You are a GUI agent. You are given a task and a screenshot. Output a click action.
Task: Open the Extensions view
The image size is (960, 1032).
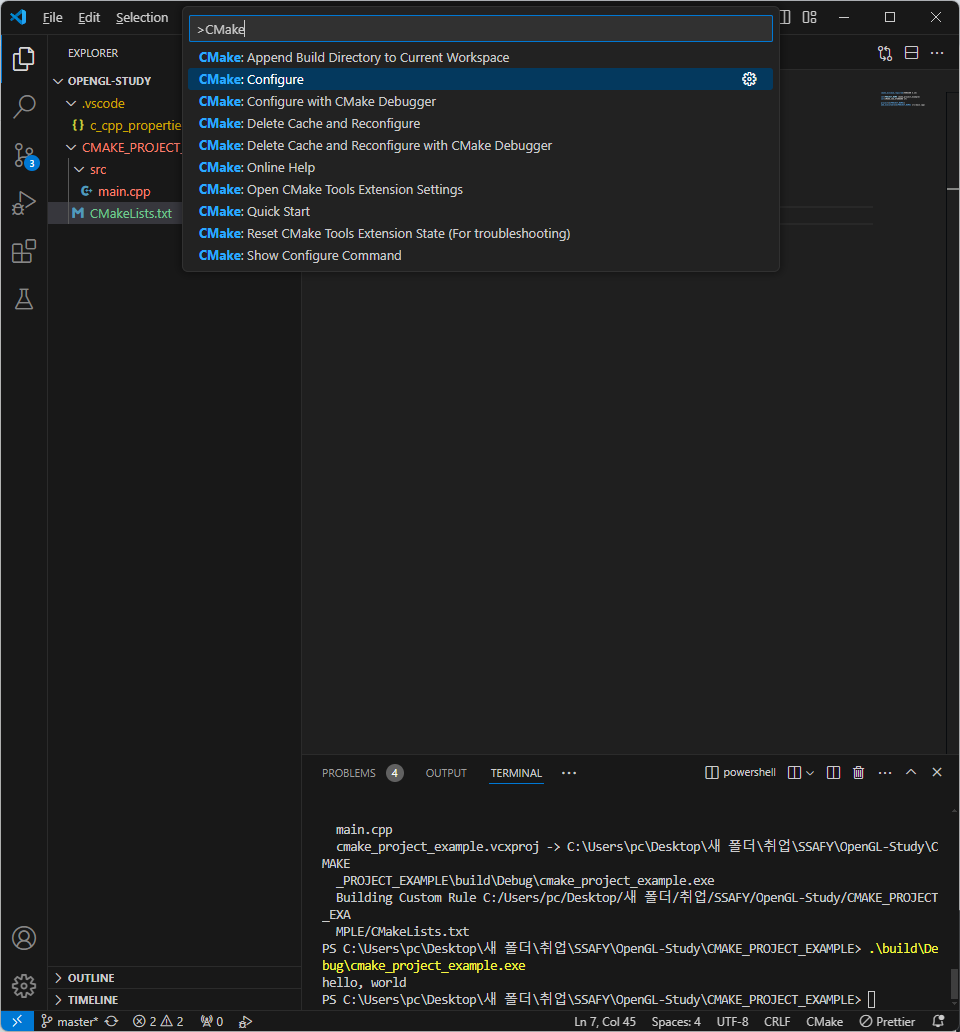pos(24,251)
